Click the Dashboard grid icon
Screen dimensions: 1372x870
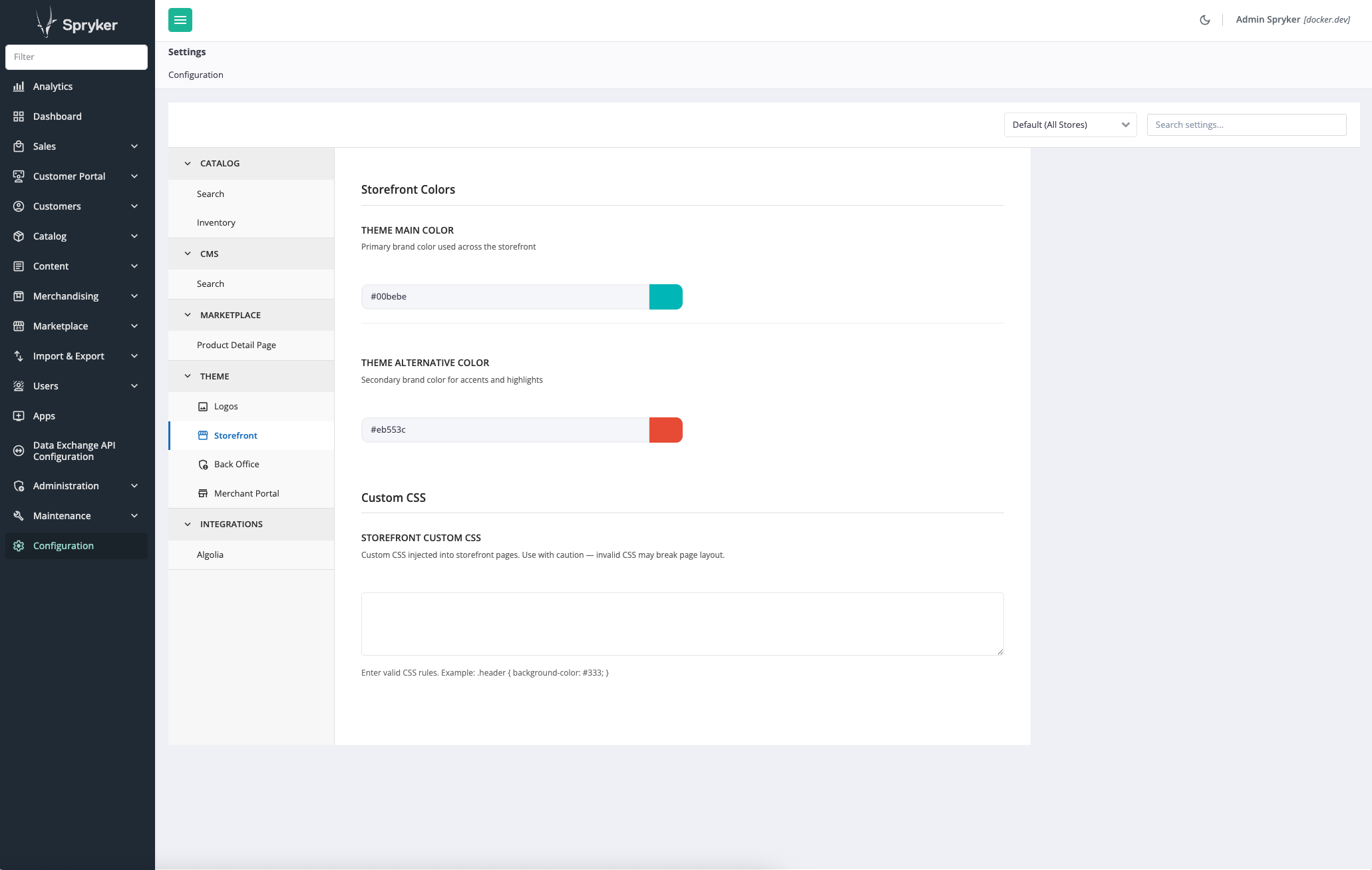(x=19, y=116)
